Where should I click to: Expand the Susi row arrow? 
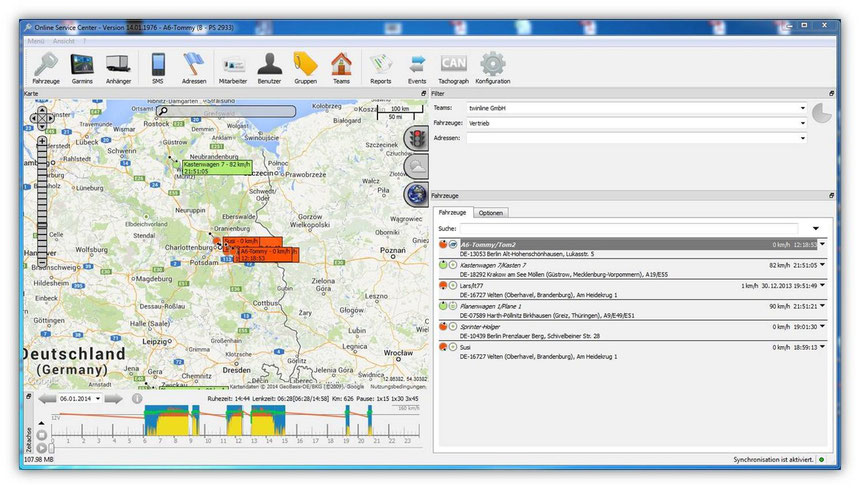[x=822, y=347]
